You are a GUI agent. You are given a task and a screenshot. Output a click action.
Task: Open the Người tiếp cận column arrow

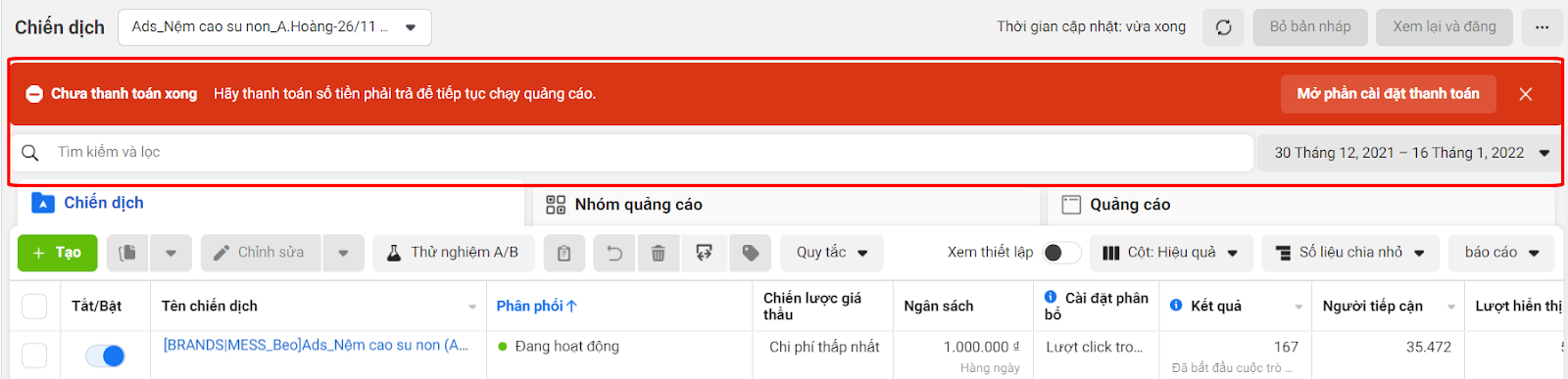1451,307
